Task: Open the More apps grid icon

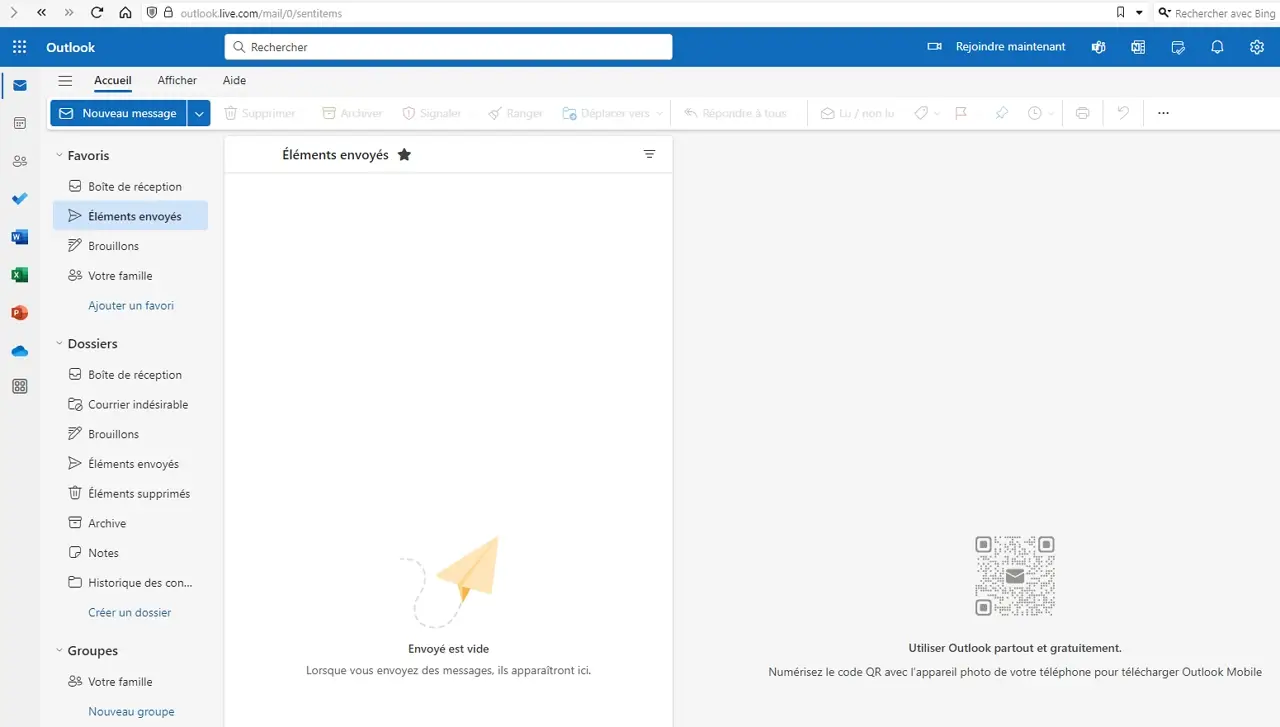Action: click(x=20, y=387)
